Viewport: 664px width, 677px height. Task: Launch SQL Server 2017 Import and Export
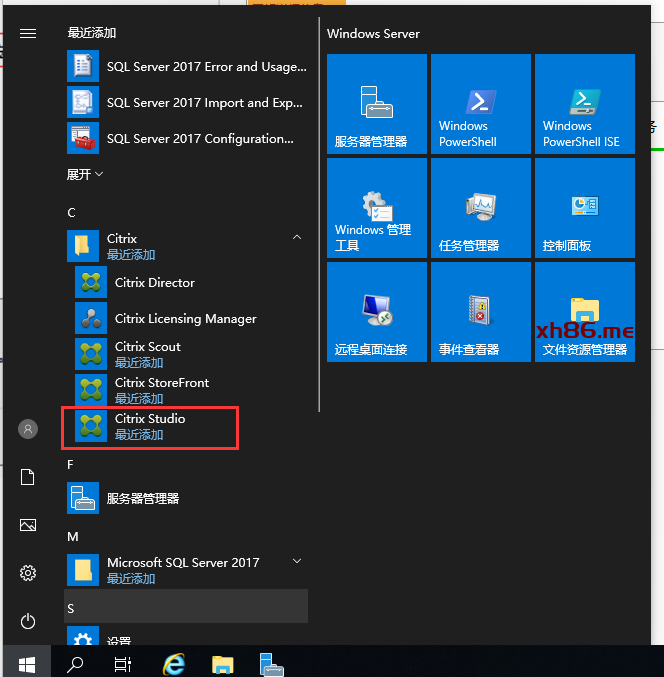tap(187, 102)
